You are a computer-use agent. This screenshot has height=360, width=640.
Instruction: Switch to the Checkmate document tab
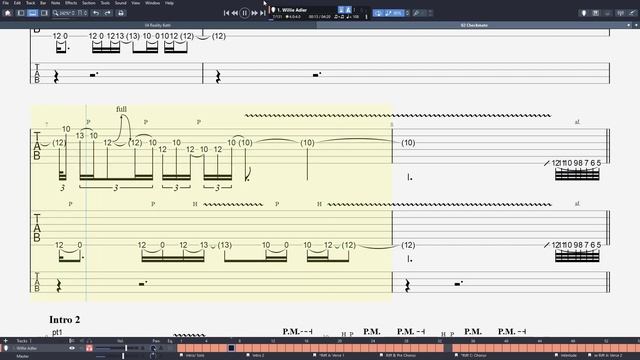coord(473,25)
